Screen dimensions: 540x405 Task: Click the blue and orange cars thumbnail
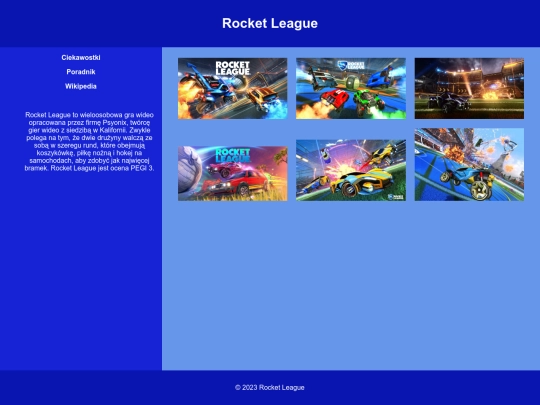(x=232, y=89)
